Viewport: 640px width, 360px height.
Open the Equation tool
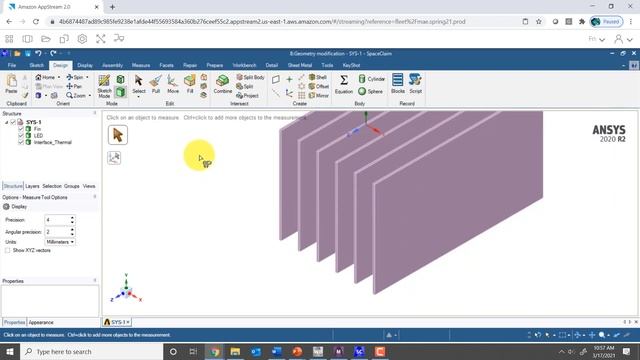pyautogui.click(x=344, y=84)
